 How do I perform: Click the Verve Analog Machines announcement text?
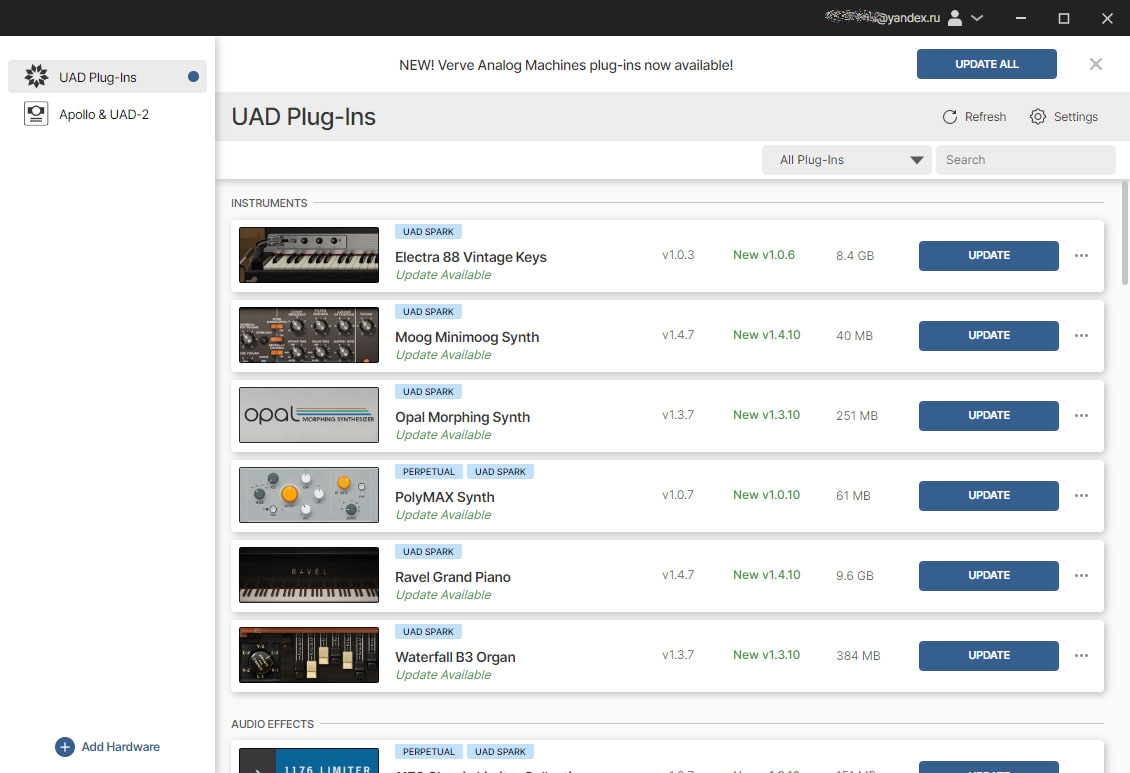(x=566, y=65)
